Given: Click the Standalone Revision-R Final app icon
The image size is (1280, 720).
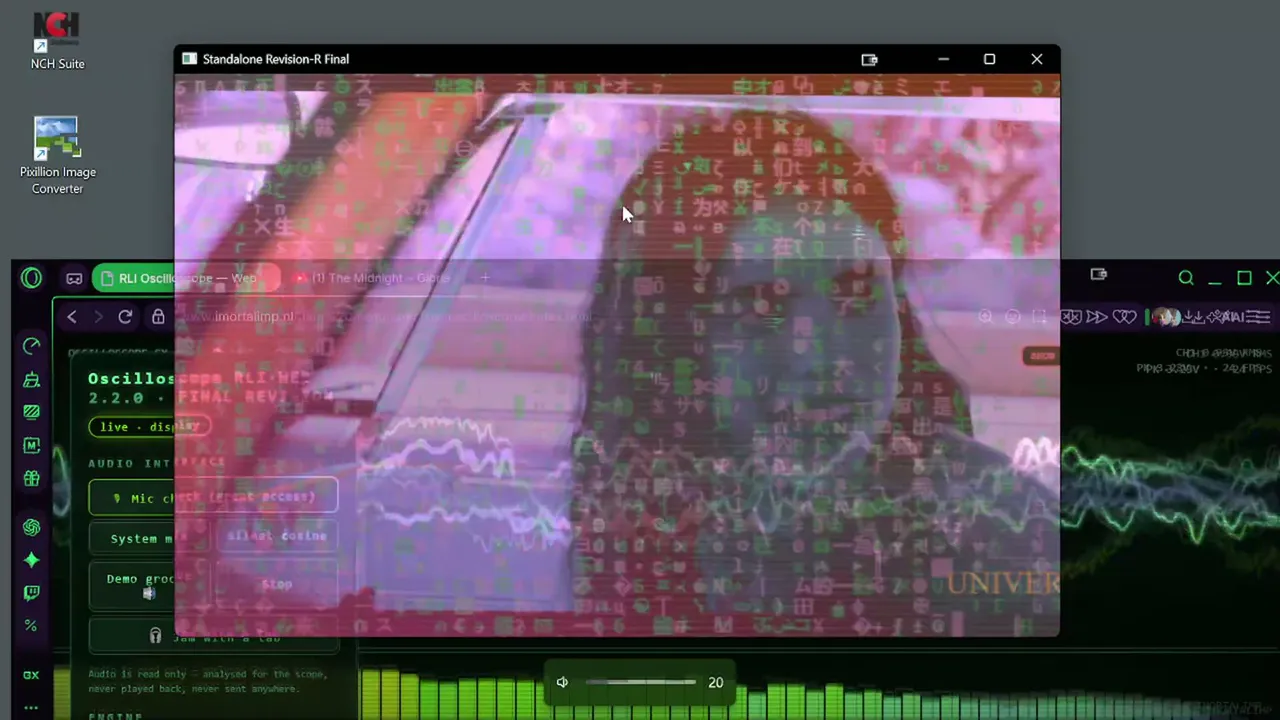Looking at the screenshot, I should click(189, 59).
